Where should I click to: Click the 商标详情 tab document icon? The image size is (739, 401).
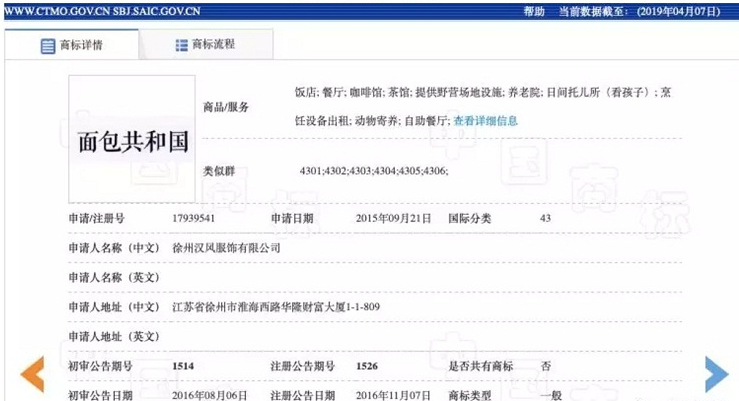48,46
